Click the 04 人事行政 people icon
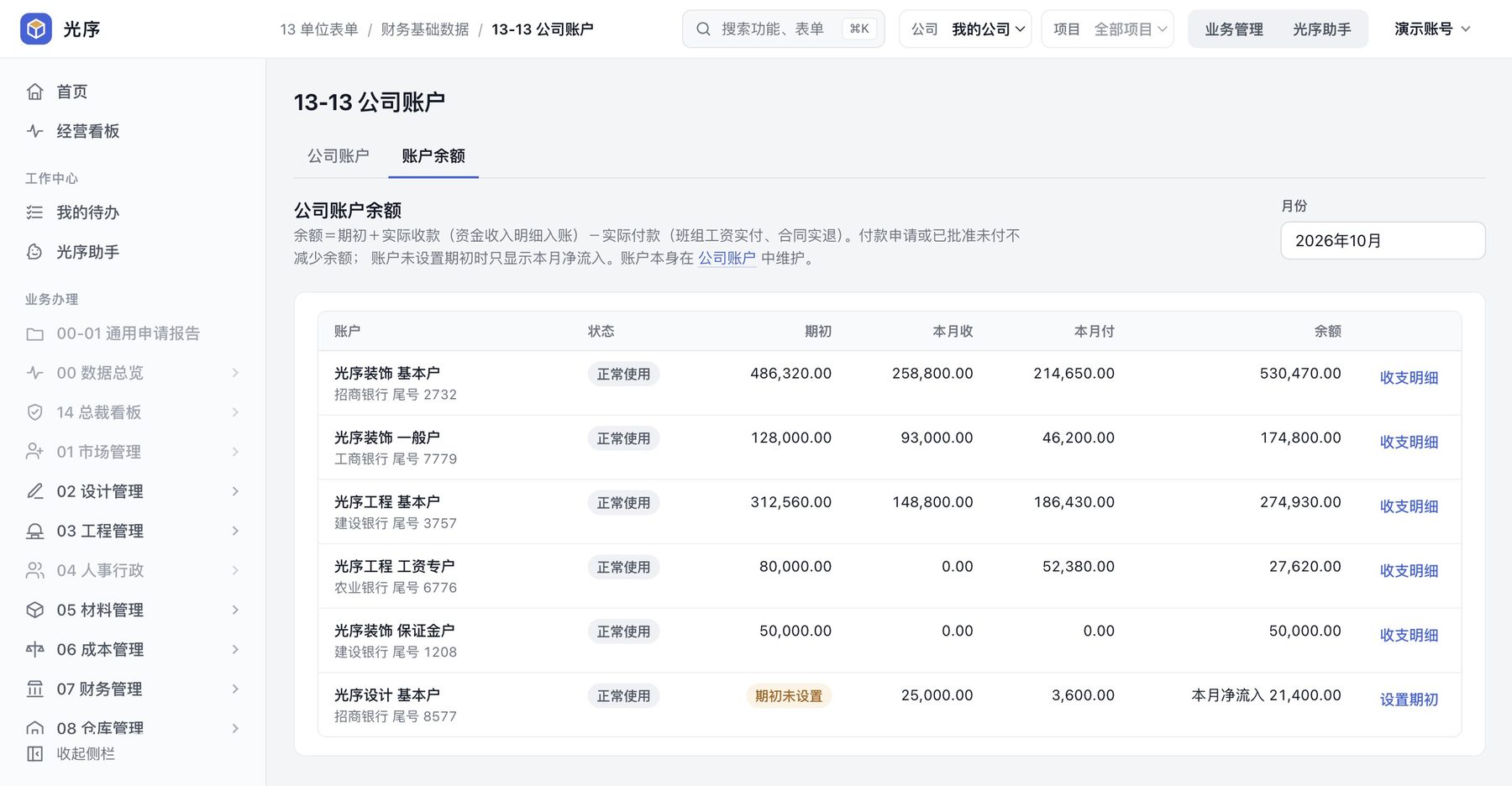Screen dimensions: 1512x786 (x=34, y=570)
